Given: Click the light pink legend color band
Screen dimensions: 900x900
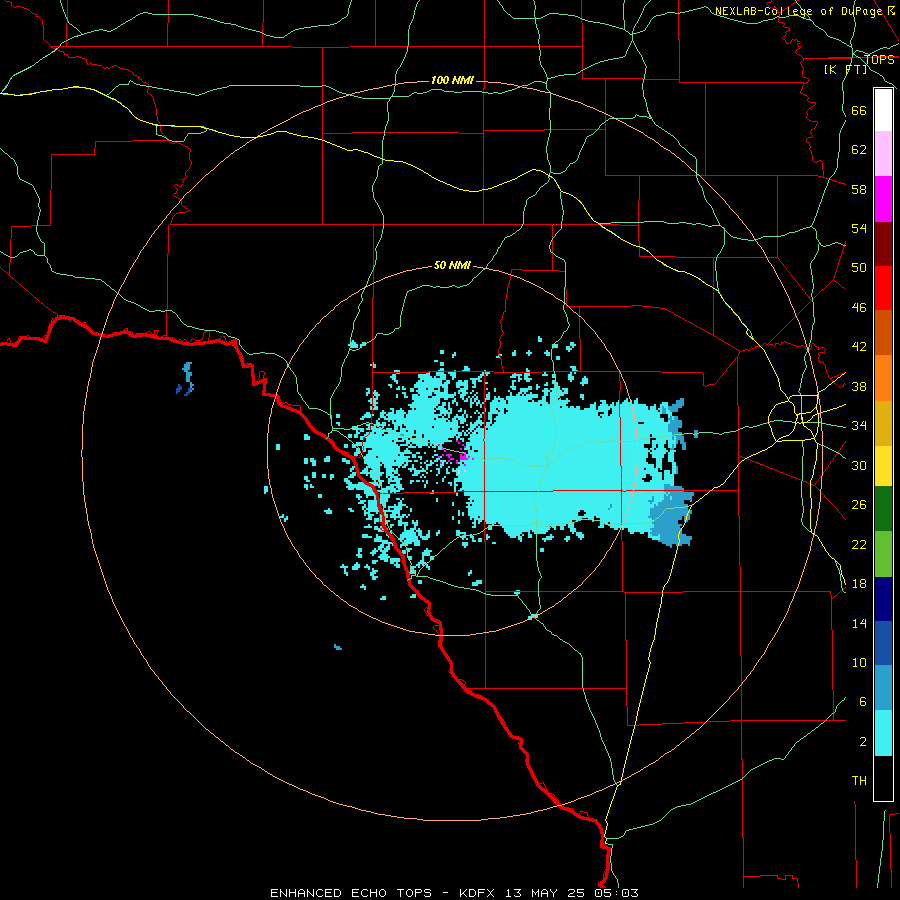Looking at the screenshot, I should click(x=883, y=154).
